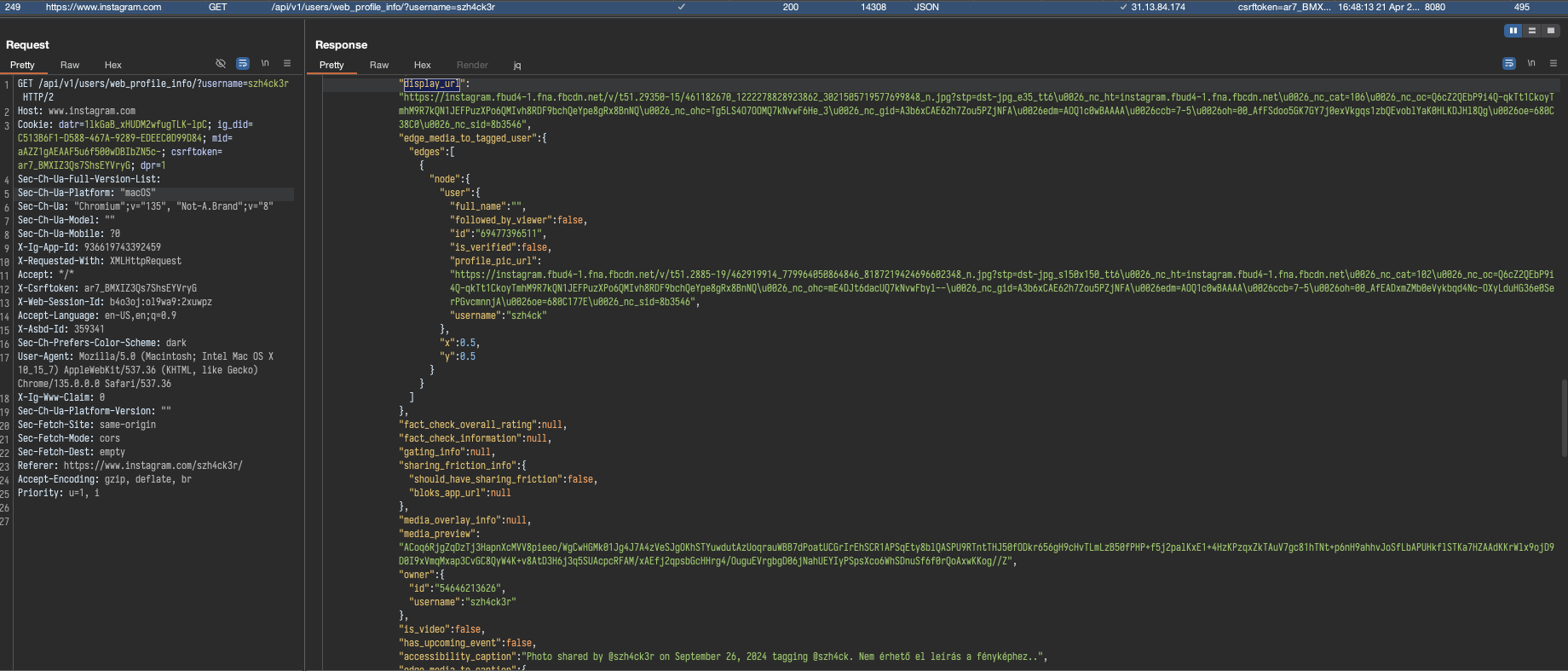
Task: Click the X-Asbd-Id: 359341 header
Action: [x=61, y=329]
